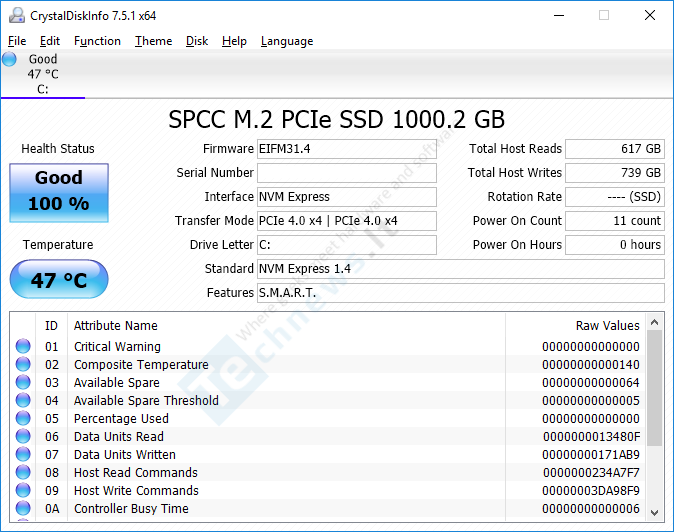Viewport: 674px width, 532px height.
Task: Open the Function menu
Action: (97, 41)
